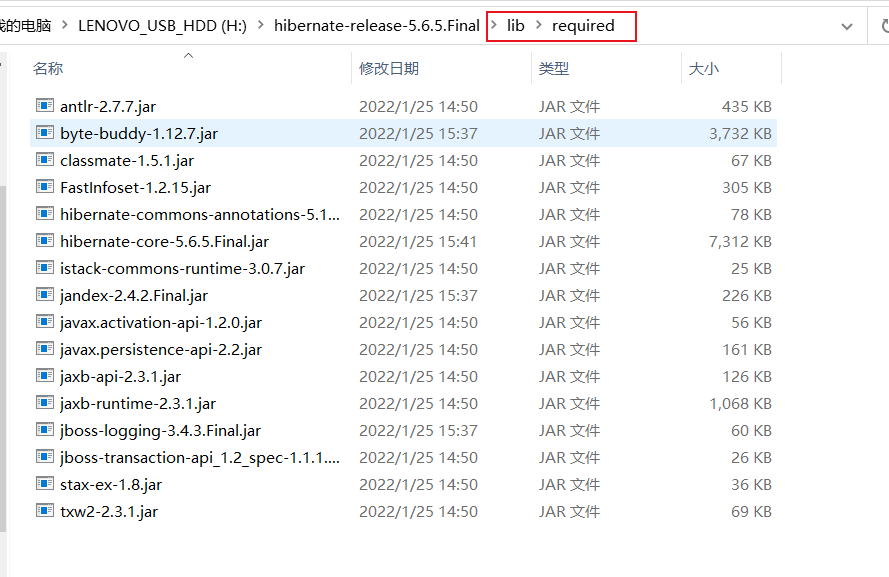Click the FastInfoset-1.2.15.jar file icon

(x=45, y=186)
